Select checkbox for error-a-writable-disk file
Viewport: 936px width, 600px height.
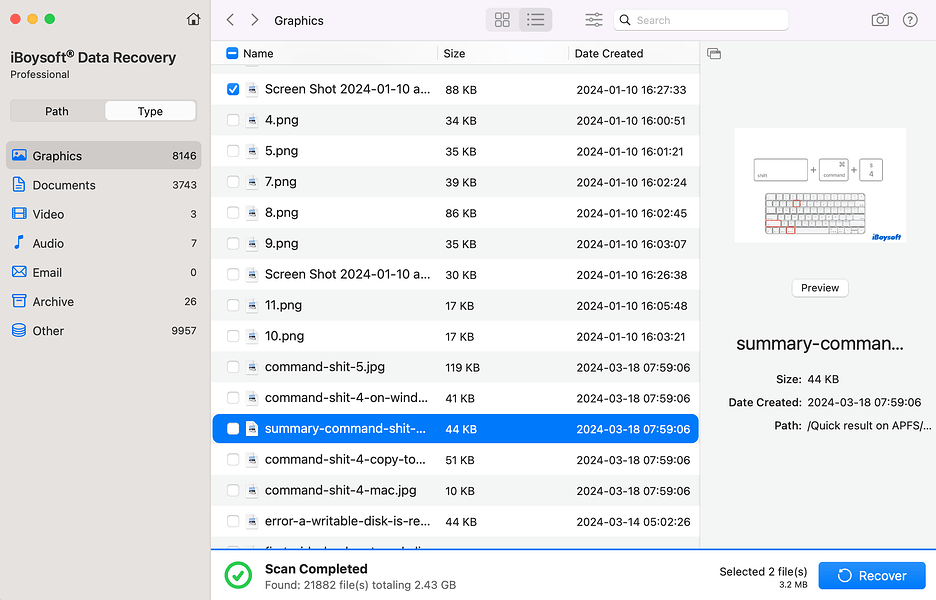(233, 521)
